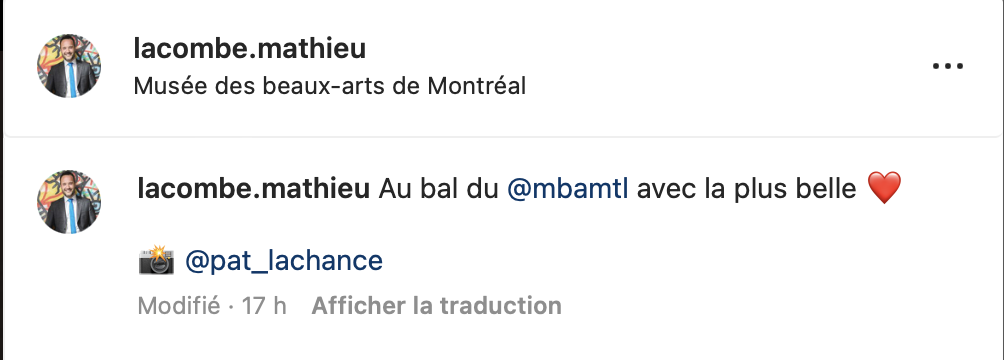
Task: Open lacombe.mathieu profile picture in post header
Action: (x=69, y=66)
